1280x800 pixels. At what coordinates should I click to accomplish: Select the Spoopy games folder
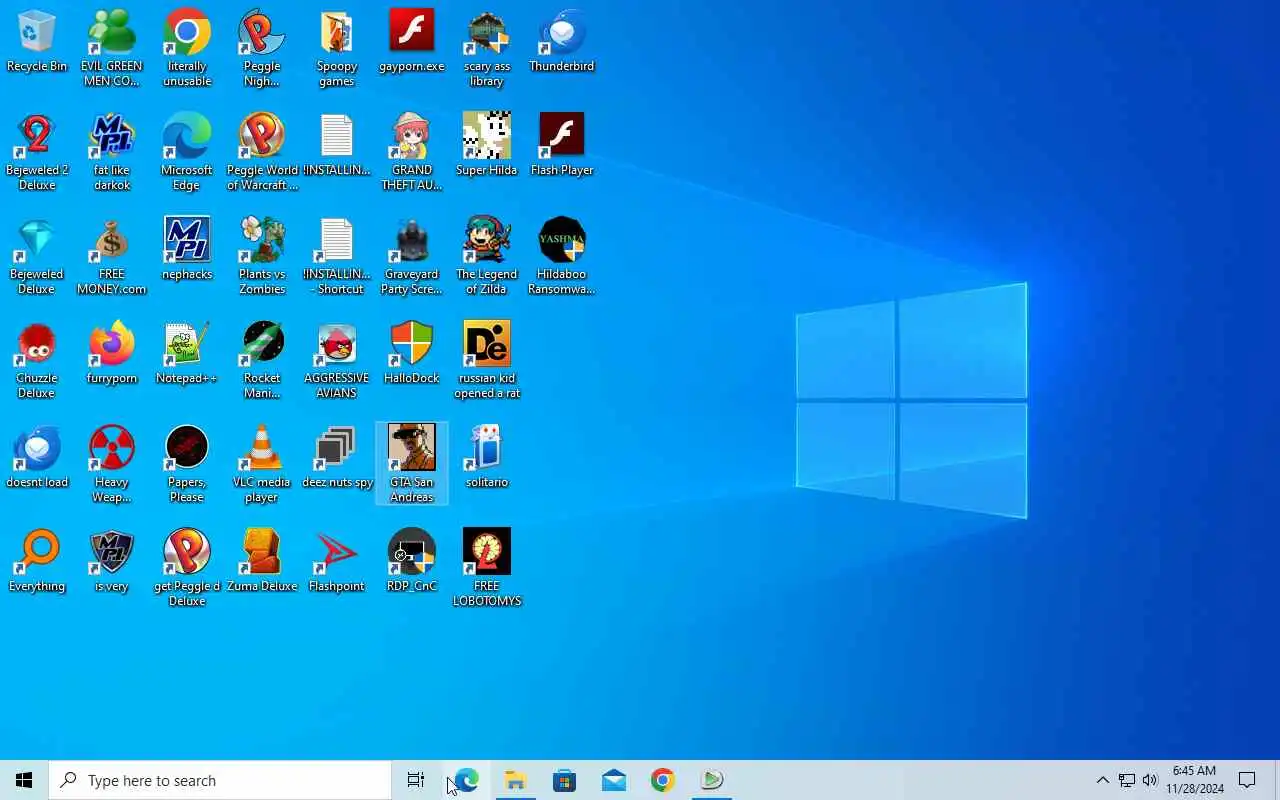tap(337, 48)
